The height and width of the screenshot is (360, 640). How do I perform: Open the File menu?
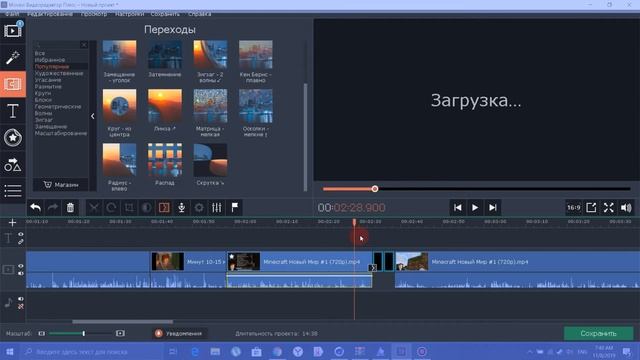tap(12, 14)
